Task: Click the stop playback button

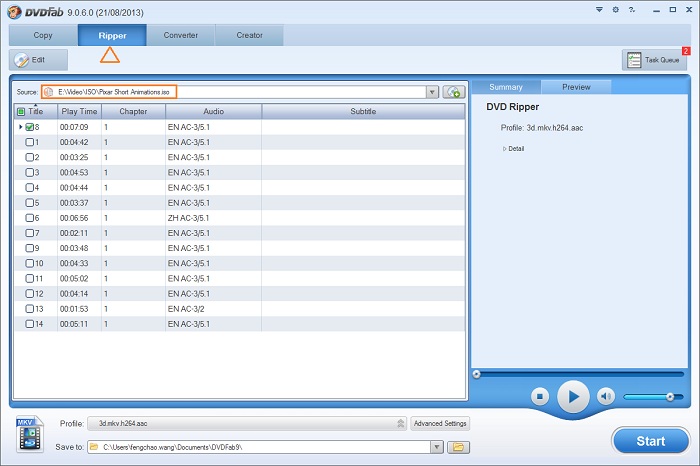Action: point(540,396)
